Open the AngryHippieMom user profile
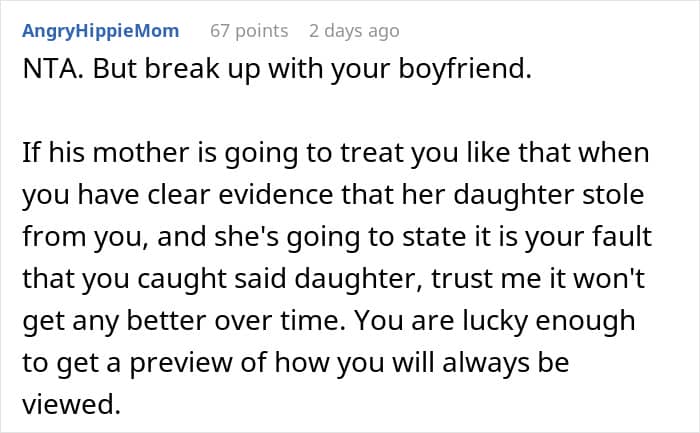The height and width of the screenshot is (433, 700). (100, 31)
